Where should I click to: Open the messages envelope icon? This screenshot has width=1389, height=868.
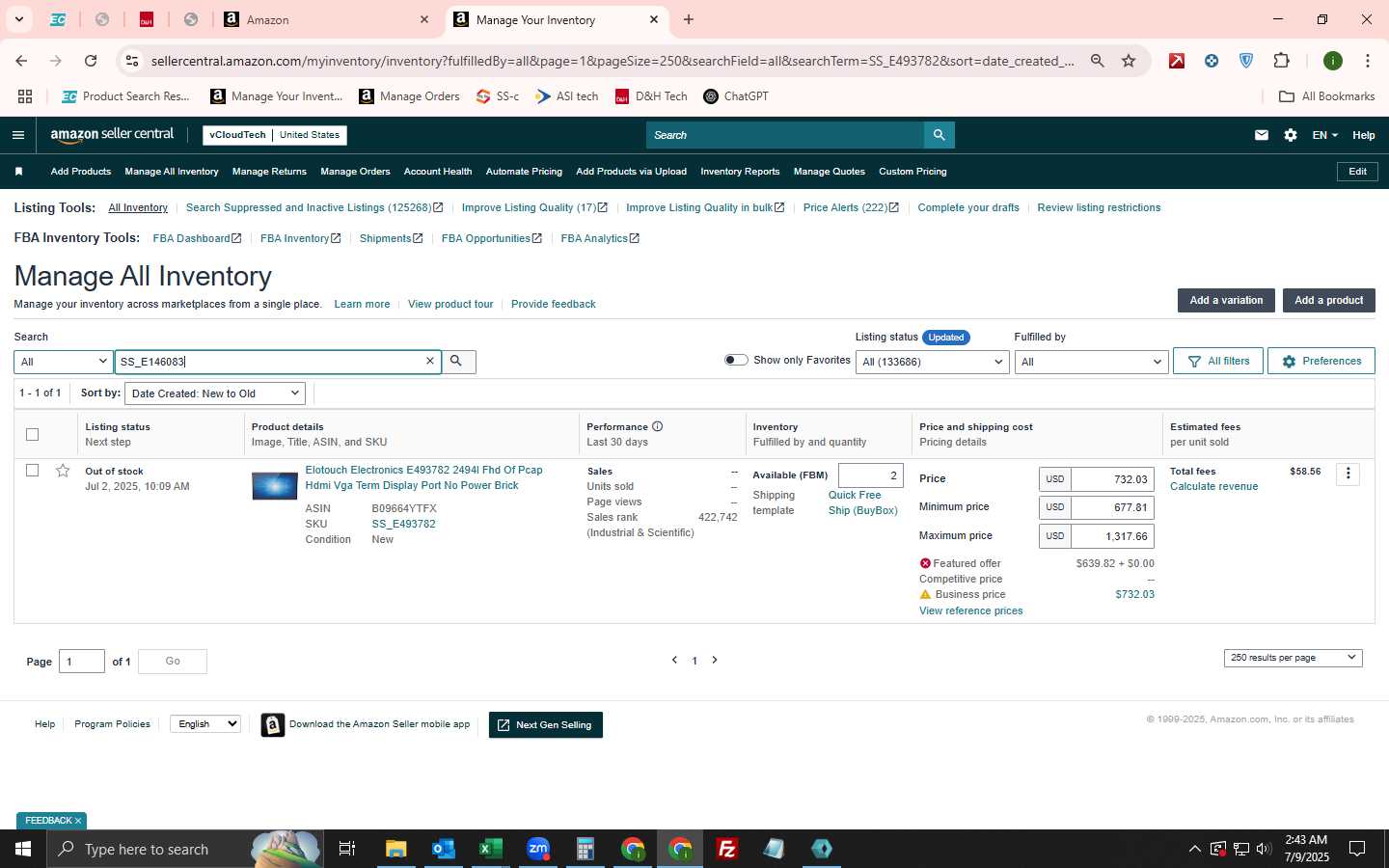coord(1261,135)
